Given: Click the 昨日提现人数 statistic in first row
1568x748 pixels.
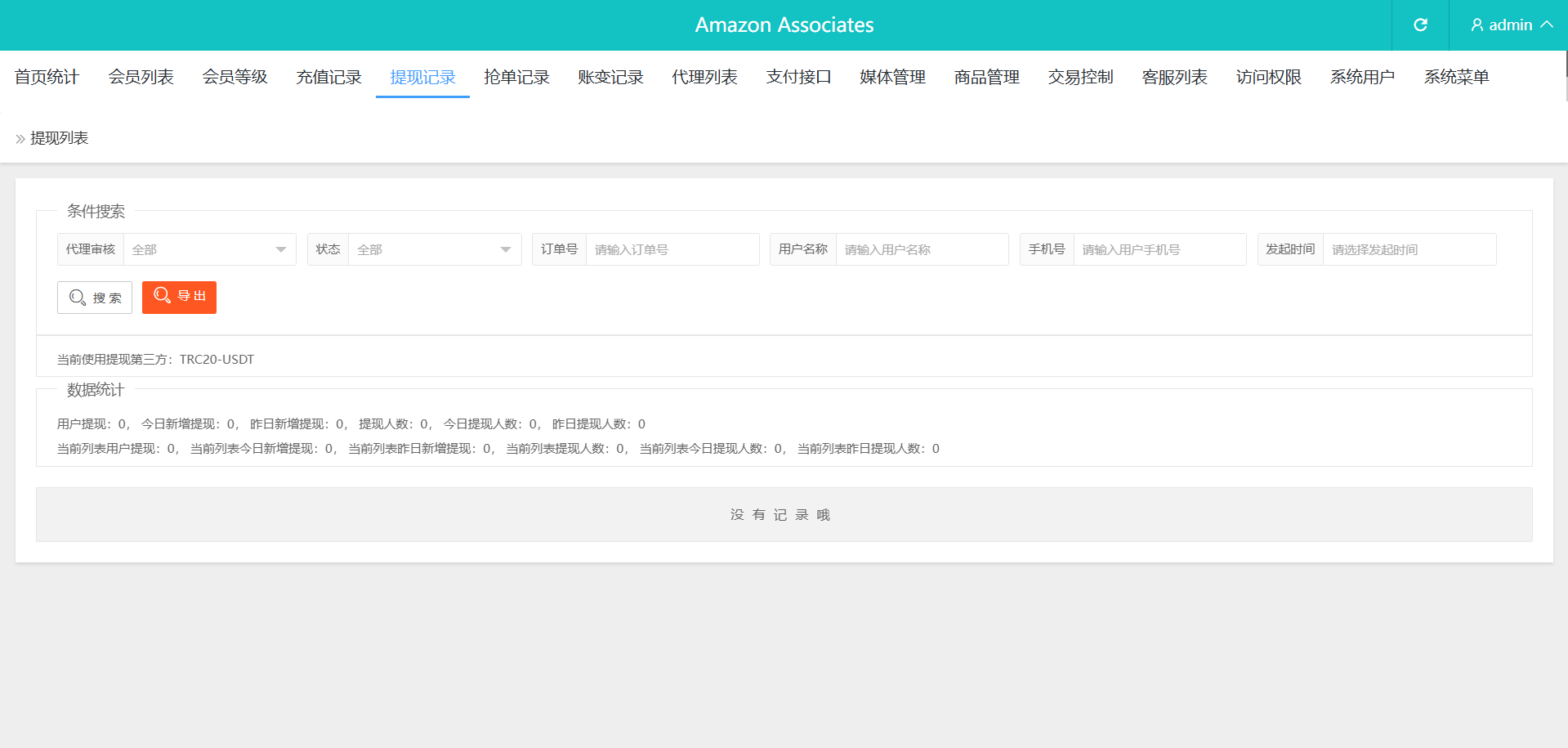Looking at the screenshot, I should pyautogui.click(x=598, y=423).
